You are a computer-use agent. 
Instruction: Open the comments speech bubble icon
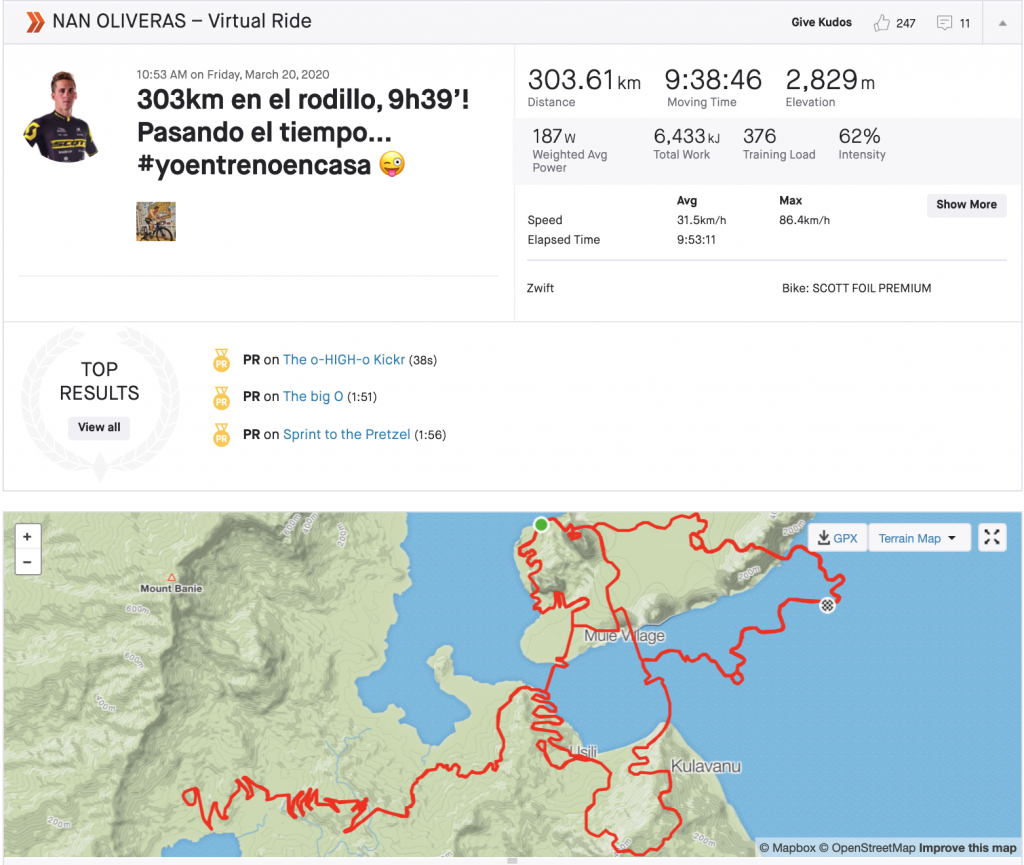click(944, 23)
